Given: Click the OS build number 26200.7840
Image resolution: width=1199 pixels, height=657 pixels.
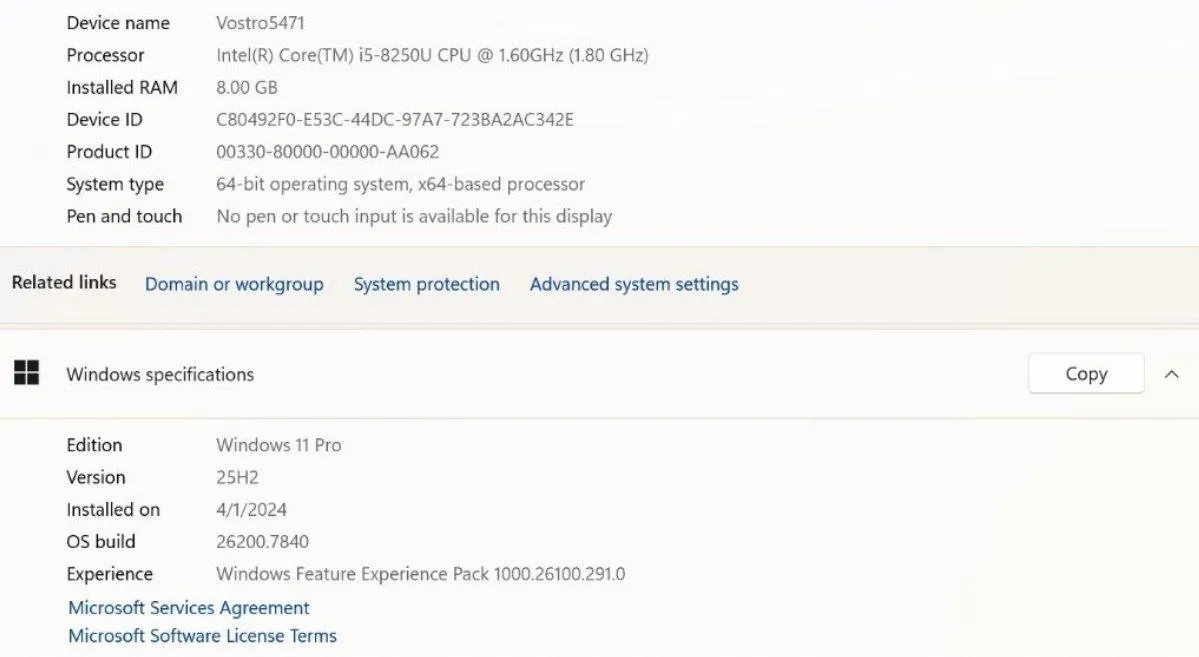Looking at the screenshot, I should pyautogui.click(x=262, y=542).
